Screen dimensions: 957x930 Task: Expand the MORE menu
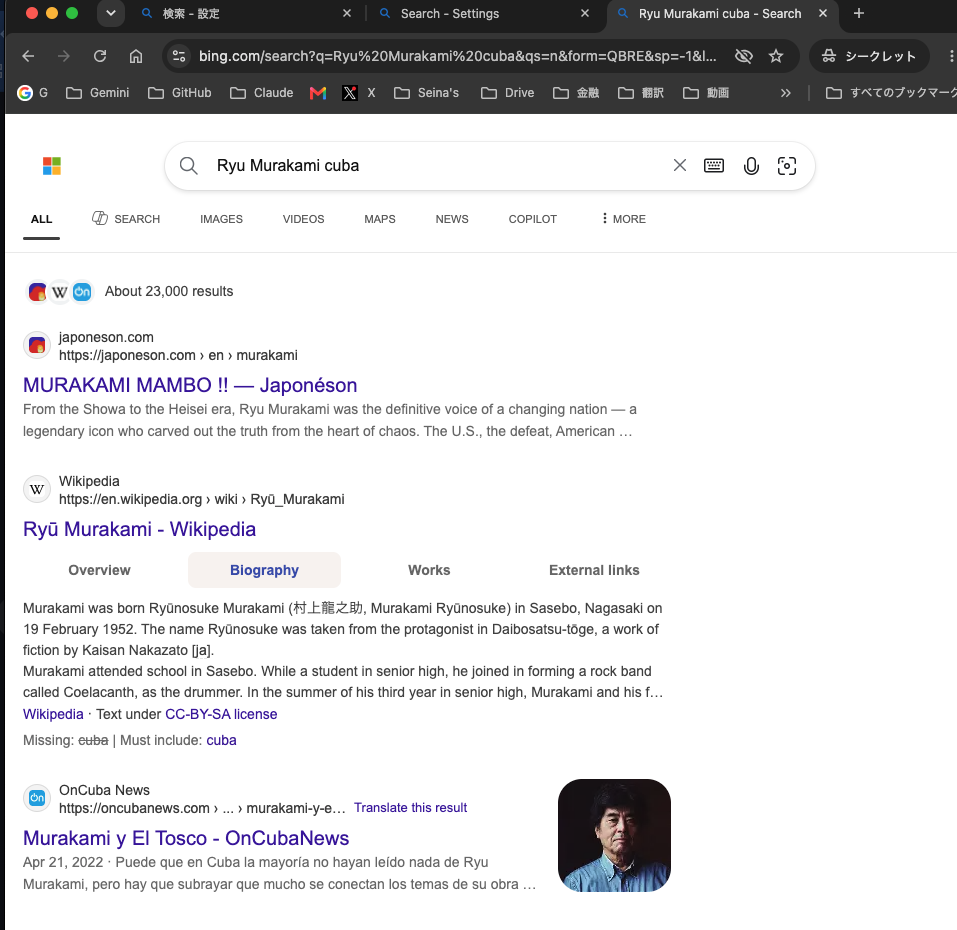coord(623,218)
